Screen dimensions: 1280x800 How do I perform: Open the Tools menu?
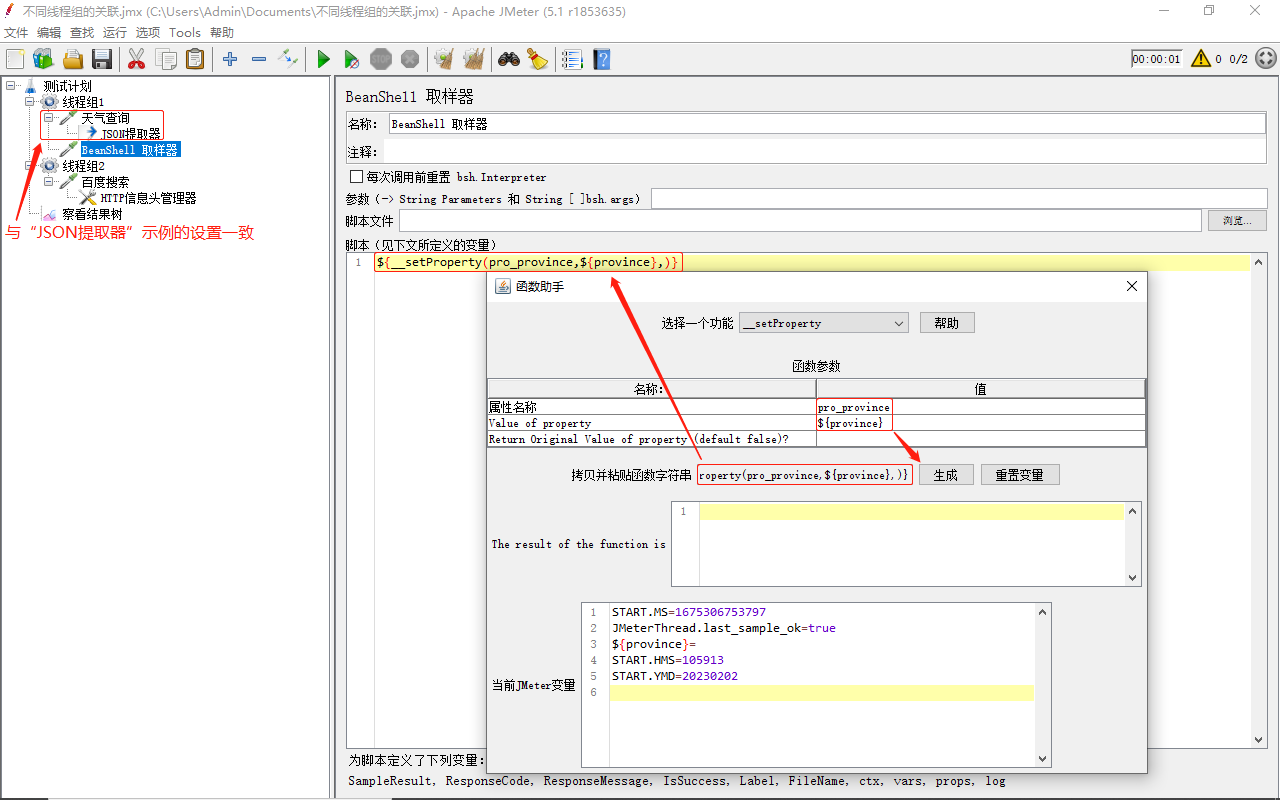tap(185, 32)
